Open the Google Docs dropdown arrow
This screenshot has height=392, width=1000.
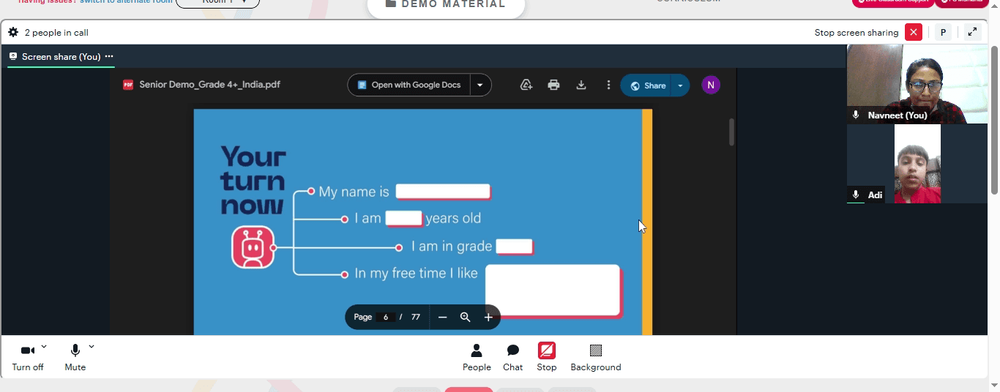tap(480, 85)
